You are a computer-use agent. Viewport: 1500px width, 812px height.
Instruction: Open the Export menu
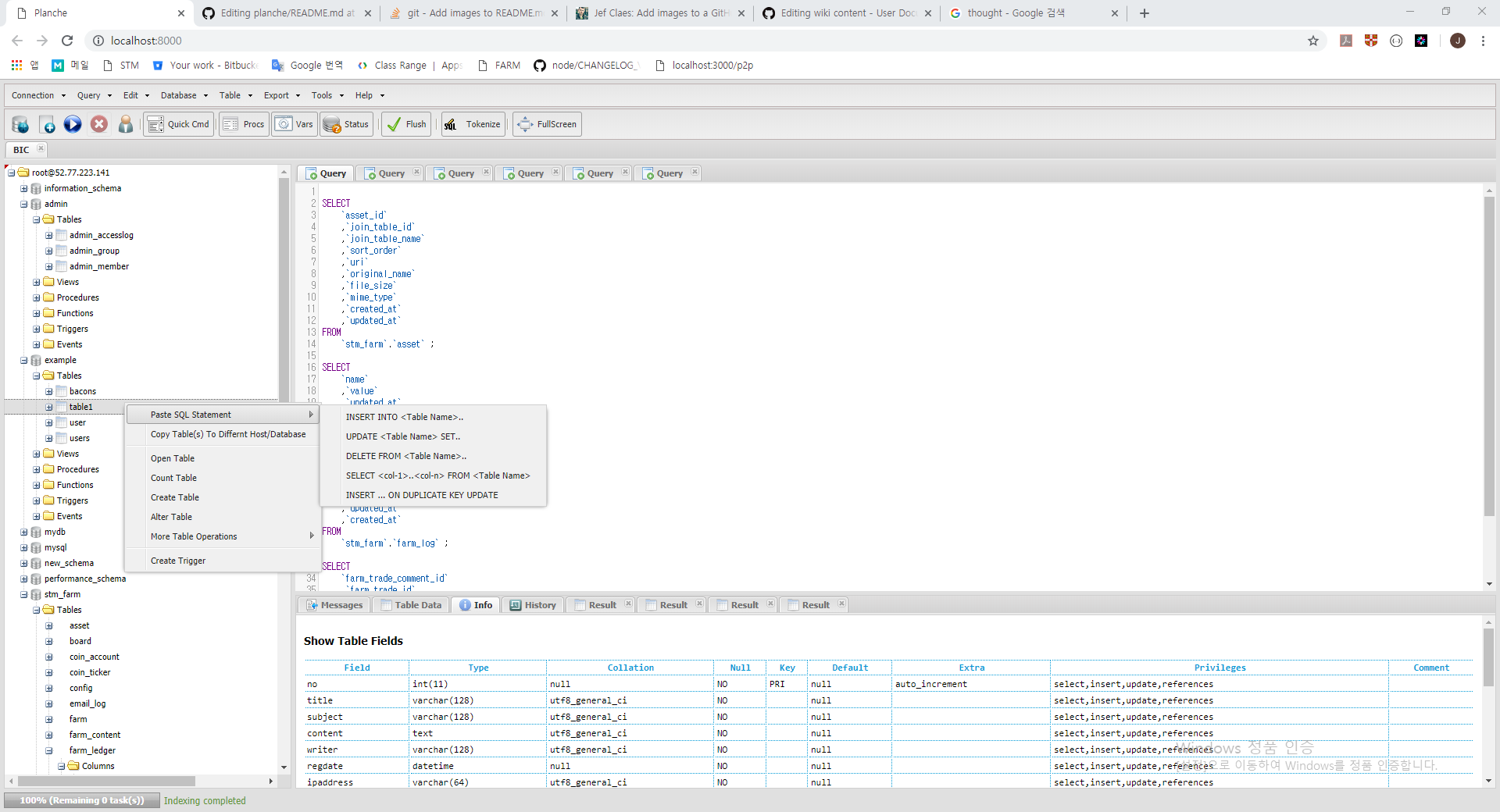click(x=282, y=95)
